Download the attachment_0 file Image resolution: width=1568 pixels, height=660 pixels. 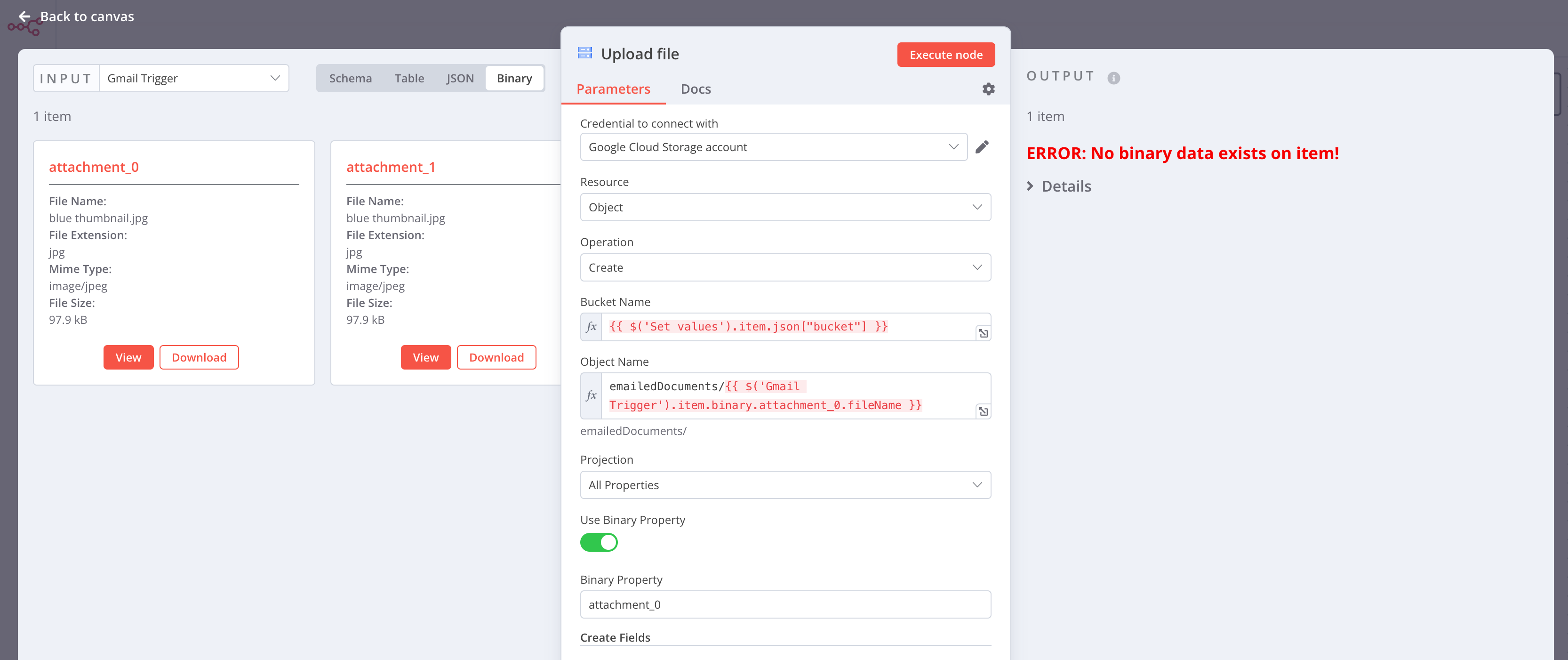(199, 357)
